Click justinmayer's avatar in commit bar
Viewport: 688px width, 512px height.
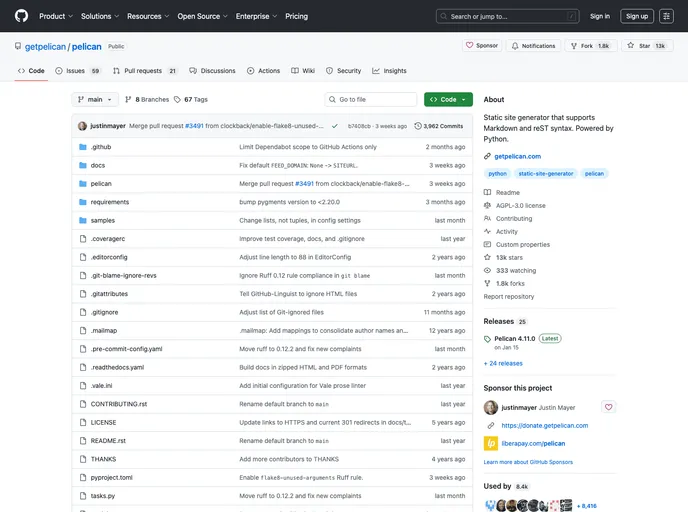click(x=82, y=126)
